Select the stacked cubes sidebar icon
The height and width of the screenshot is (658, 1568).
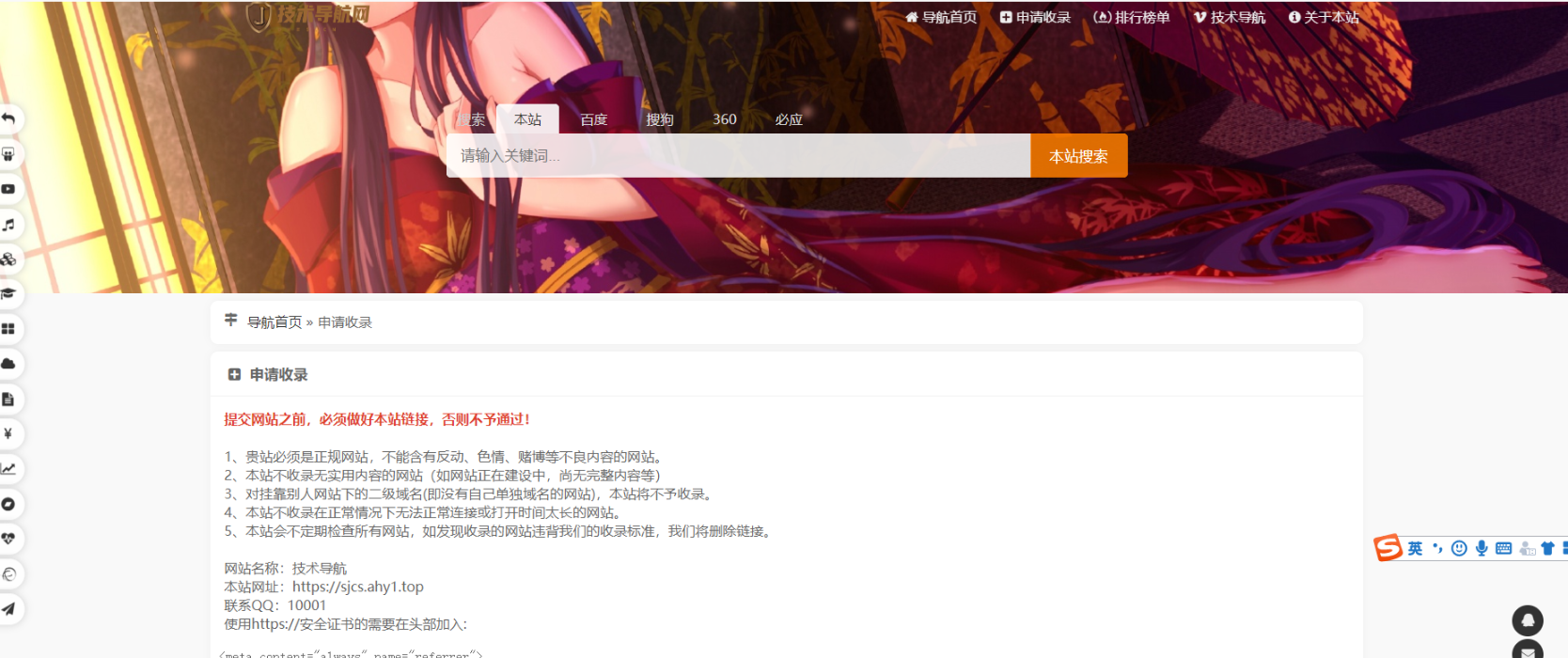pyautogui.click(x=8, y=259)
